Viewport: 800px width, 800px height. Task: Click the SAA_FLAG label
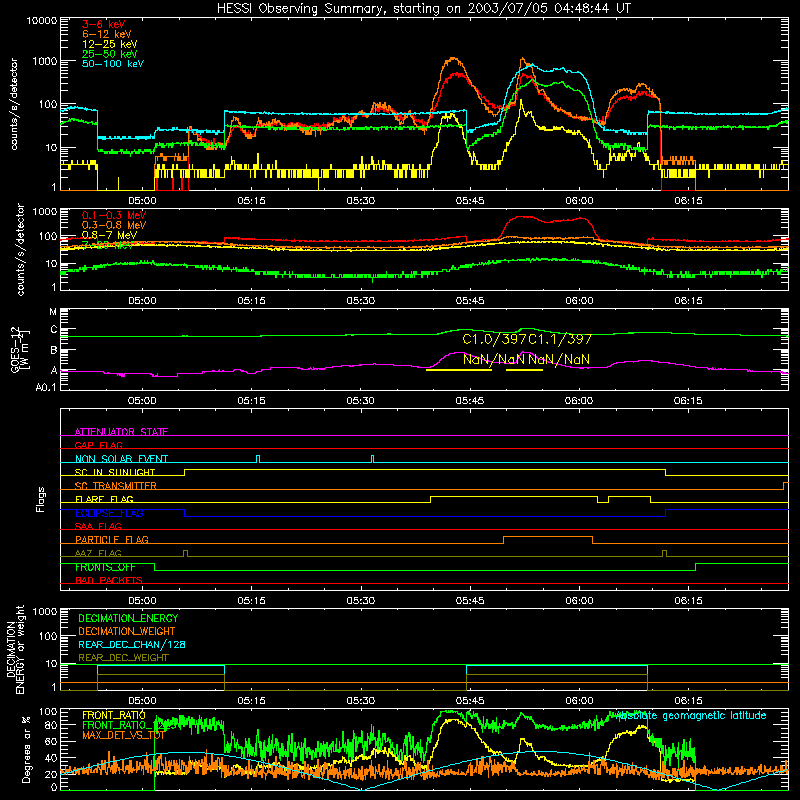[x=98, y=527]
